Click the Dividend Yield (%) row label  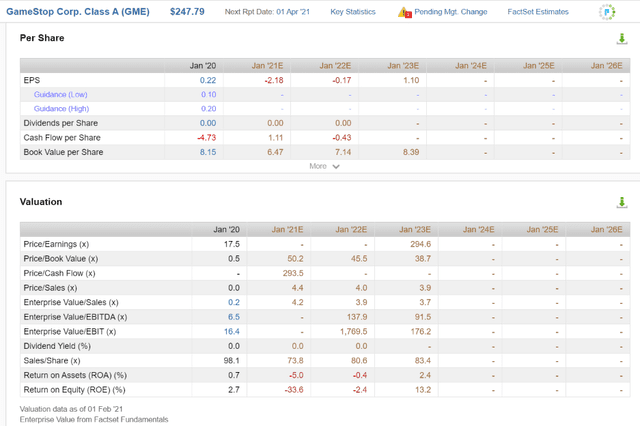57,346
